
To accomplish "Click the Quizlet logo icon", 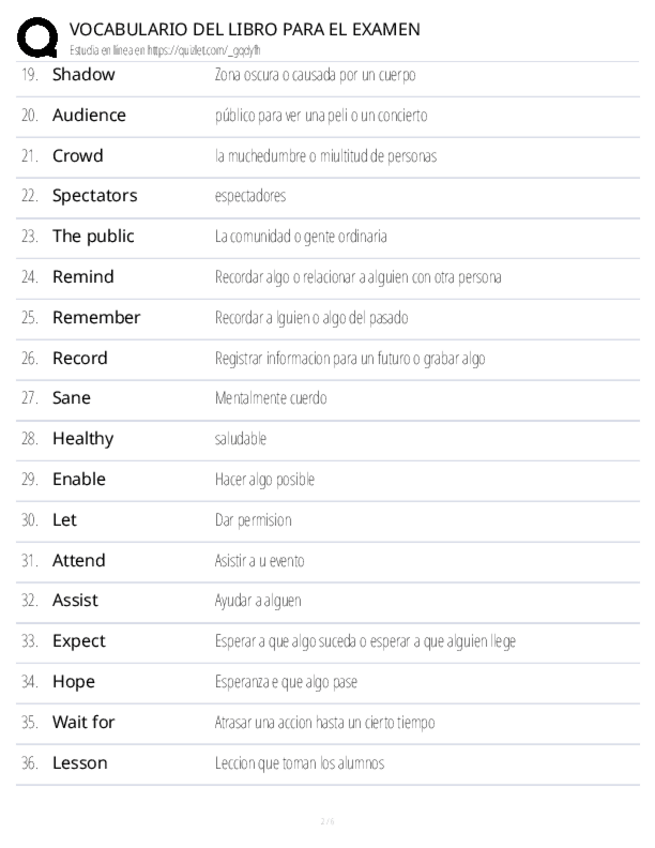I will (x=38, y=40).
